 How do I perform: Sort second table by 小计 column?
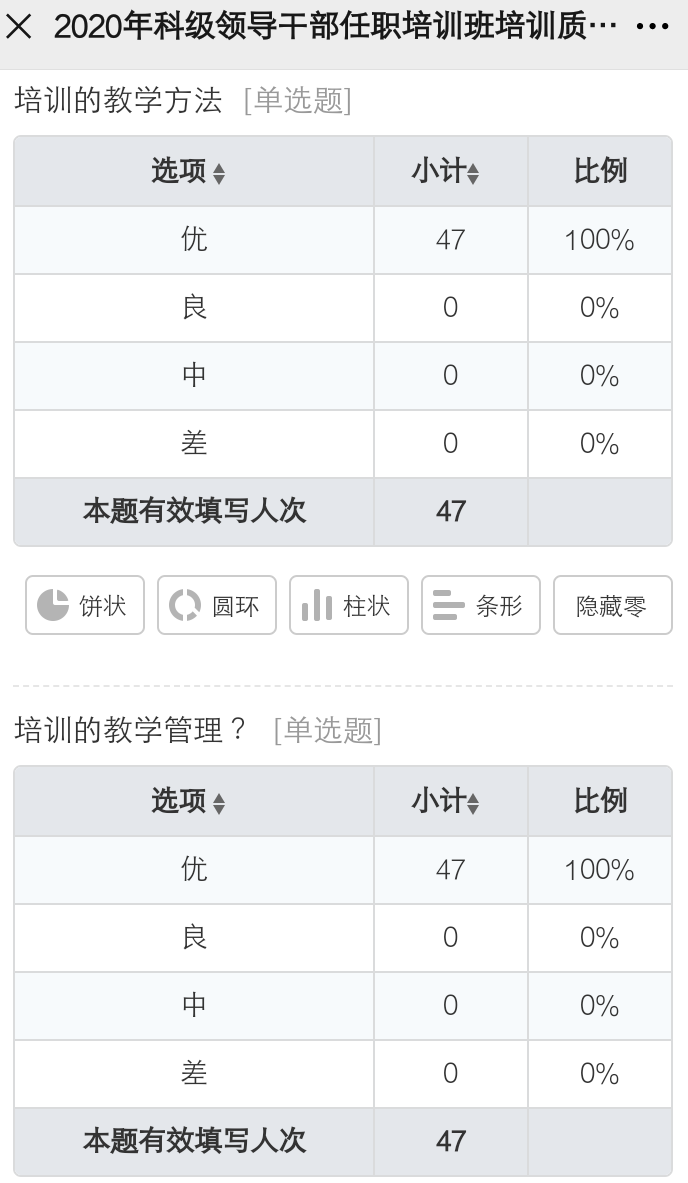coord(446,801)
